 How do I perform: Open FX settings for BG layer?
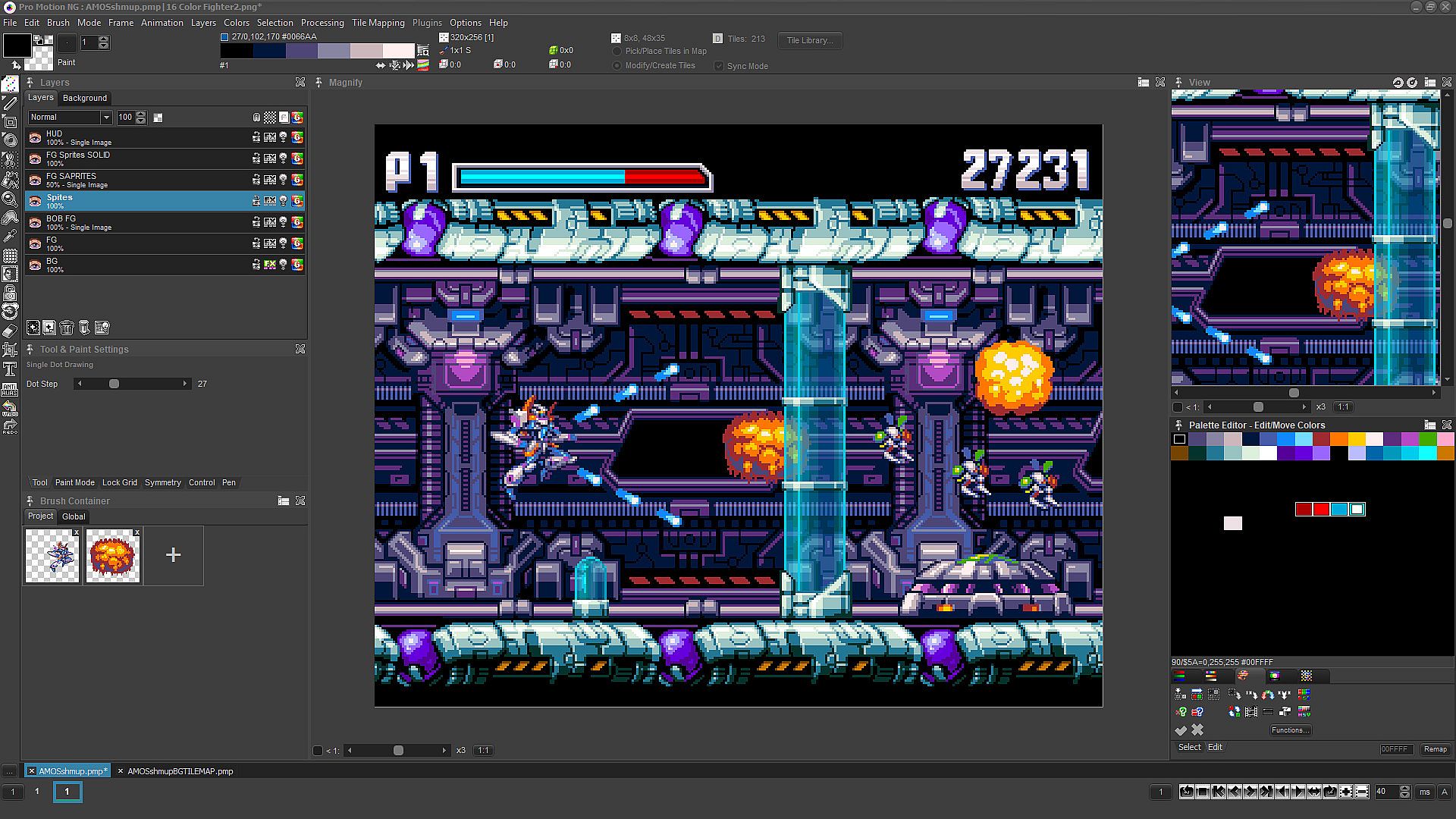click(269, 265)
